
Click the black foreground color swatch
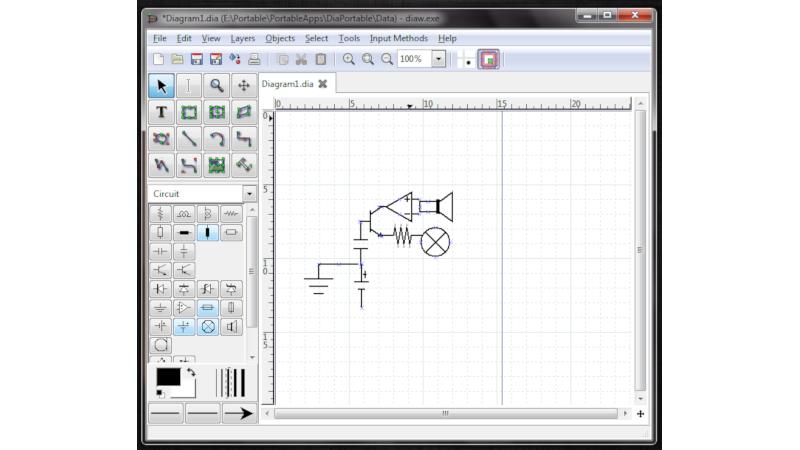click(168, 377)
